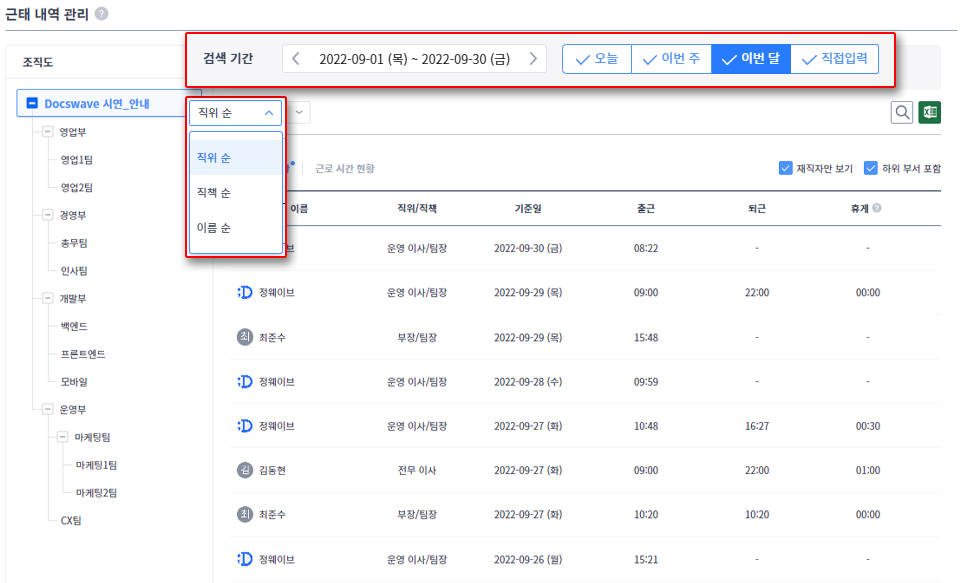
Task: Choose 직위 순 in the sort list
Action: point(236,158)
